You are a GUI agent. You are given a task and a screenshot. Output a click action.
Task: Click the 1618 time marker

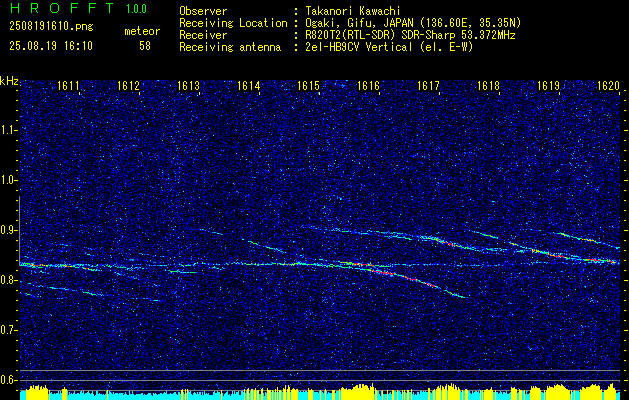(x=489, y=86)
